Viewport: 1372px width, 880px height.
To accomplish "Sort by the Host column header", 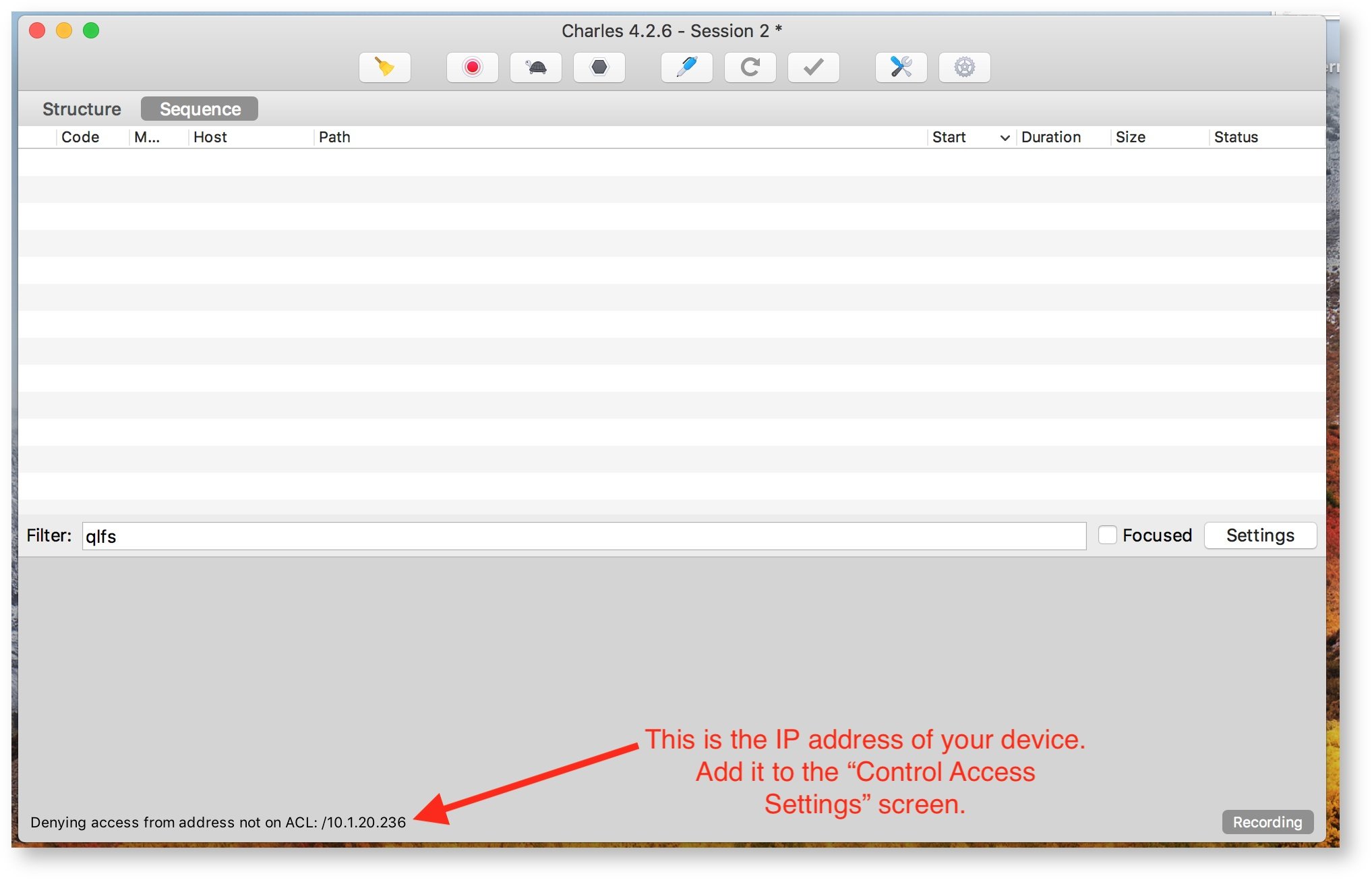I will tap(210, 138).
